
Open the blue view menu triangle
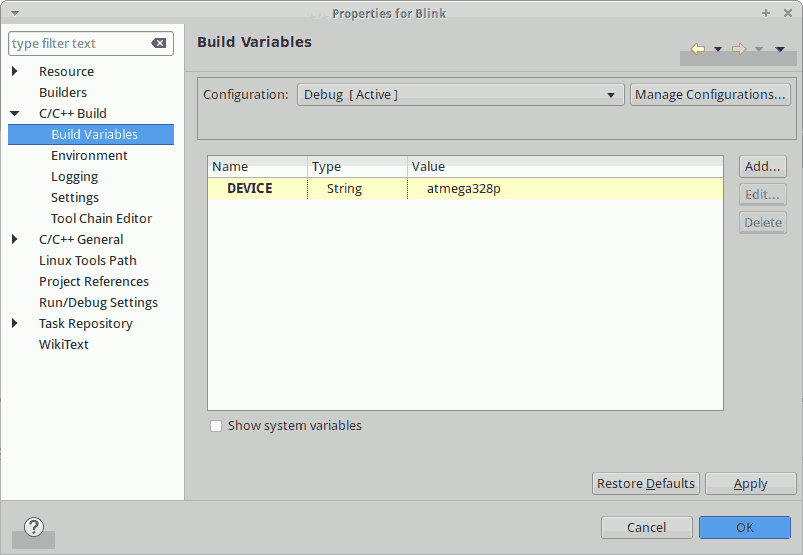pos(780,50)
